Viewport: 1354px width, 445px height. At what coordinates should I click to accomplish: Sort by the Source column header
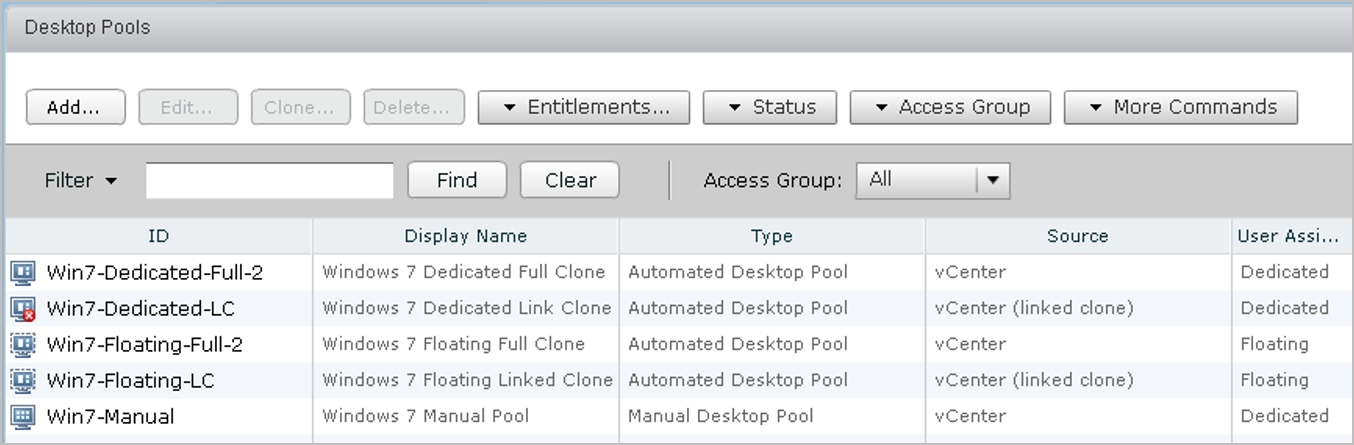(1078, 236)
